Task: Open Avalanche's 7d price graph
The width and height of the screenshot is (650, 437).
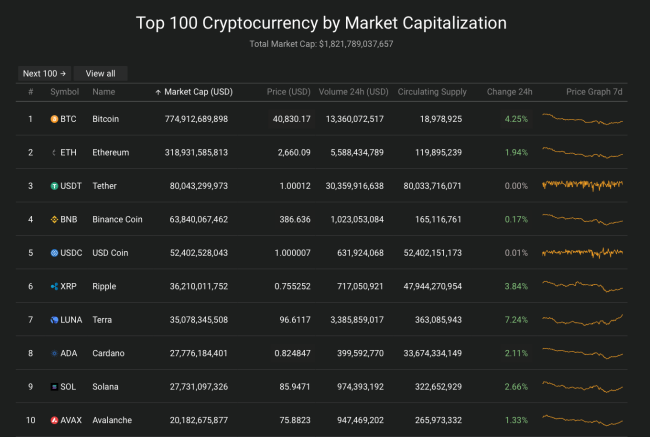Action: coord(582,420)
